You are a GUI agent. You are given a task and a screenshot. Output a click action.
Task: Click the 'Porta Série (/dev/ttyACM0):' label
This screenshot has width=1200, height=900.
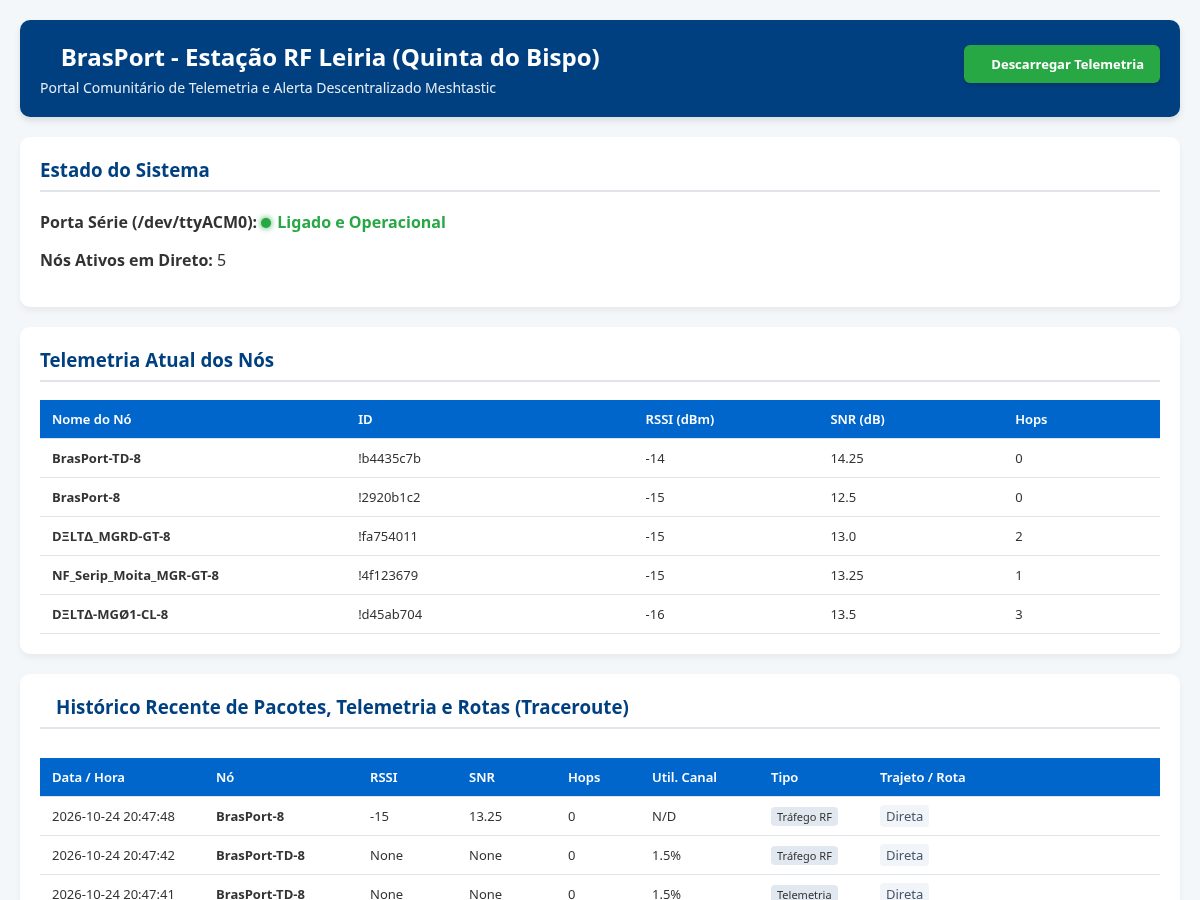[x=149, y=222]
